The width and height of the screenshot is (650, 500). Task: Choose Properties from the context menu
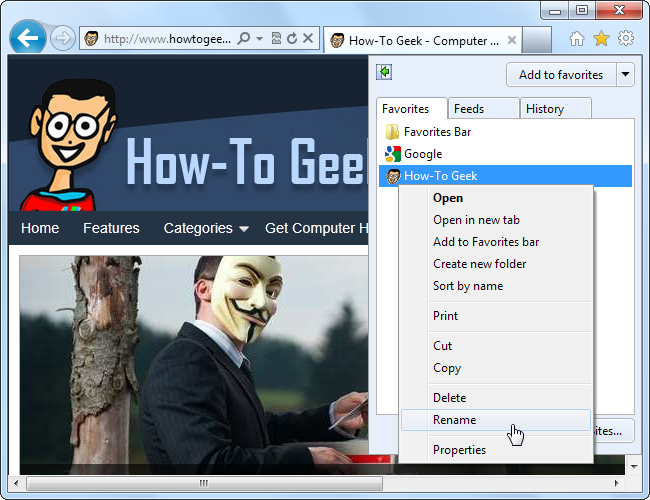coord(497,450)
